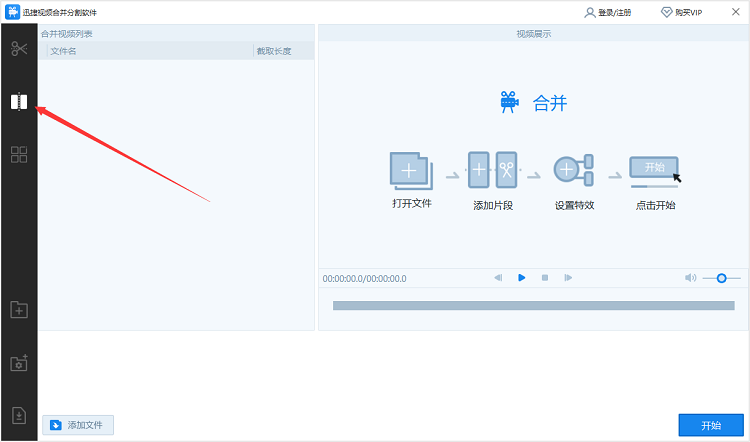This screenshot has height=442, width=750.
Task: Click the 文件名 column header
Action: [63, 51]
